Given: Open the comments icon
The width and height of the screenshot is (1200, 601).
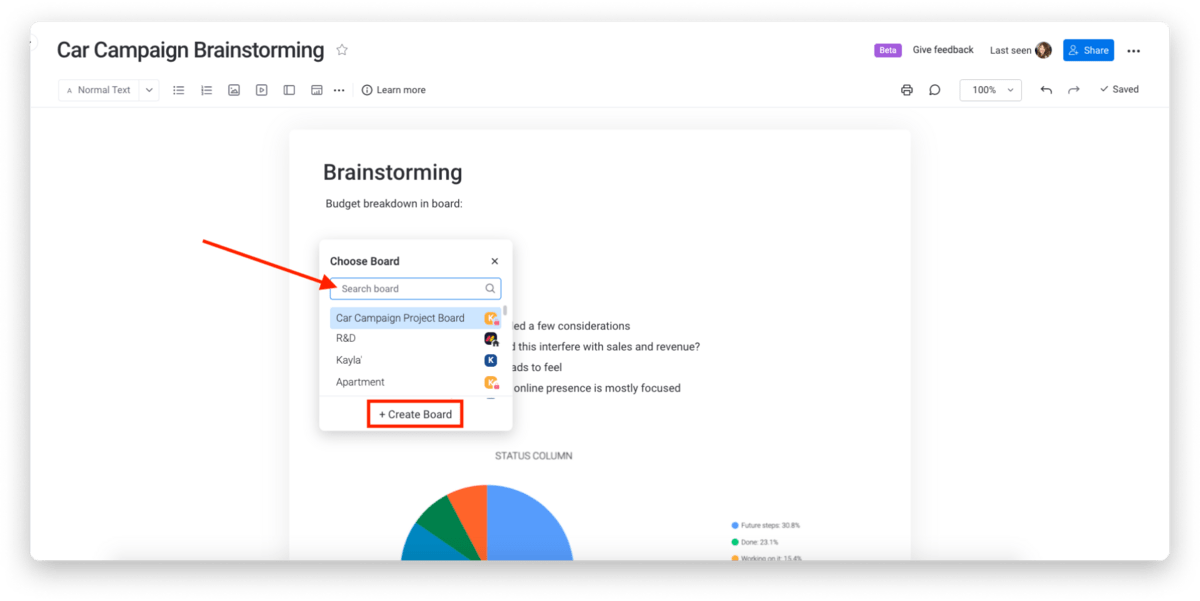Looking at the screenshot, I should (935, 90).
